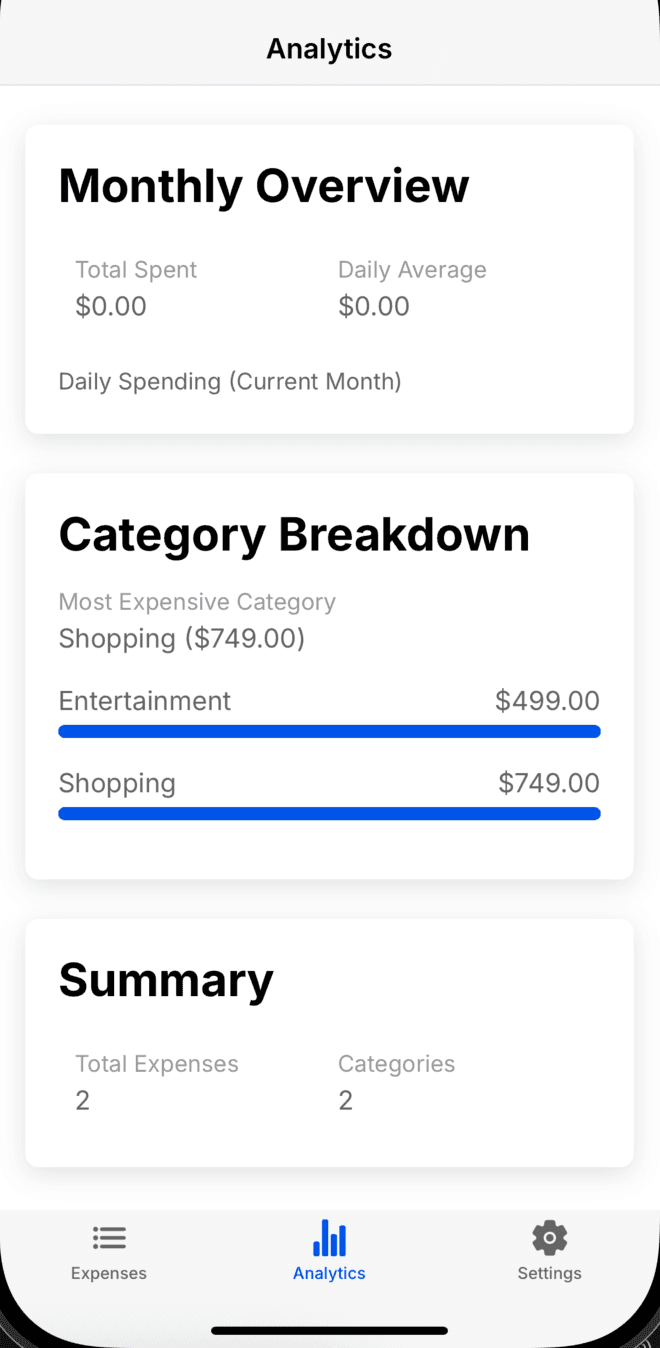This screenshot has height=1348, width=660.
Task: Select the Analytics bar chart icon
Action: pyautogui.click(x=329, y=1236)
